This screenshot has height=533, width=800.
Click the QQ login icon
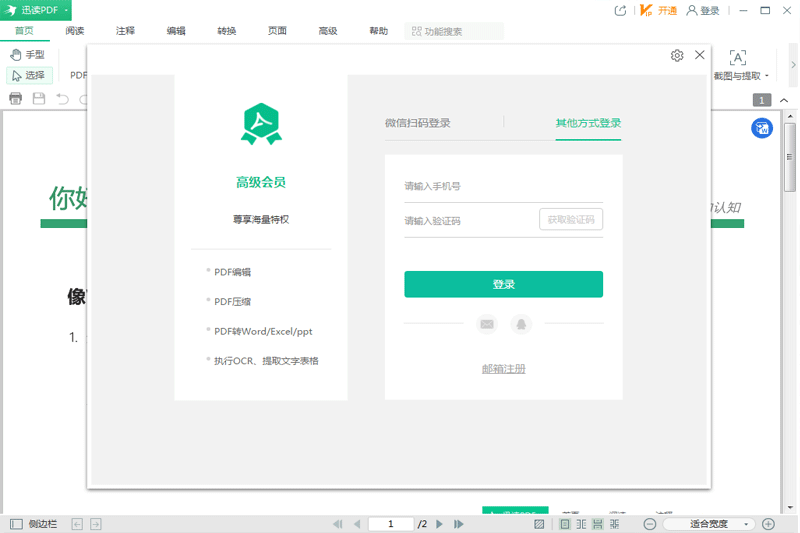[x=521, y=324]
